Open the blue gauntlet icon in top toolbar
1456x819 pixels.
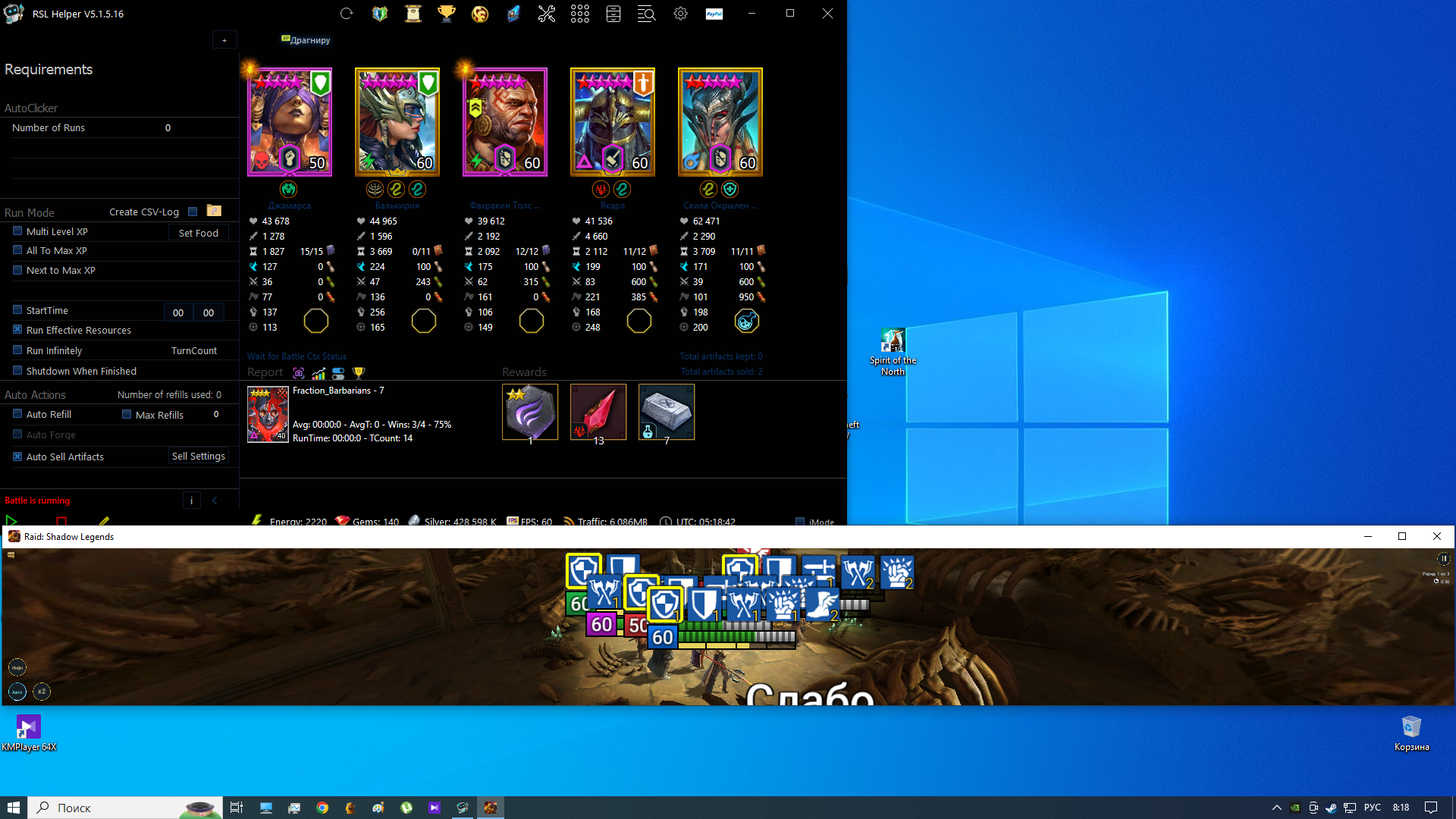(513, 14)
